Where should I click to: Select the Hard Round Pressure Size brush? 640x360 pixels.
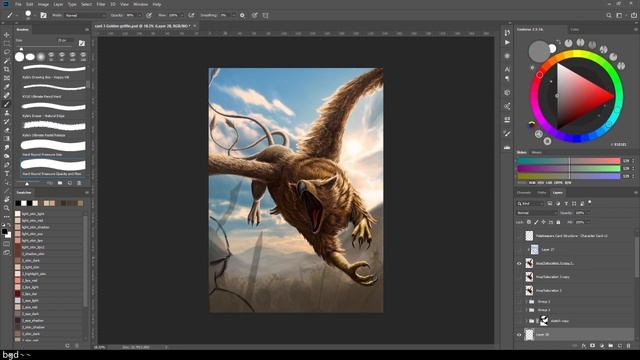53,148
